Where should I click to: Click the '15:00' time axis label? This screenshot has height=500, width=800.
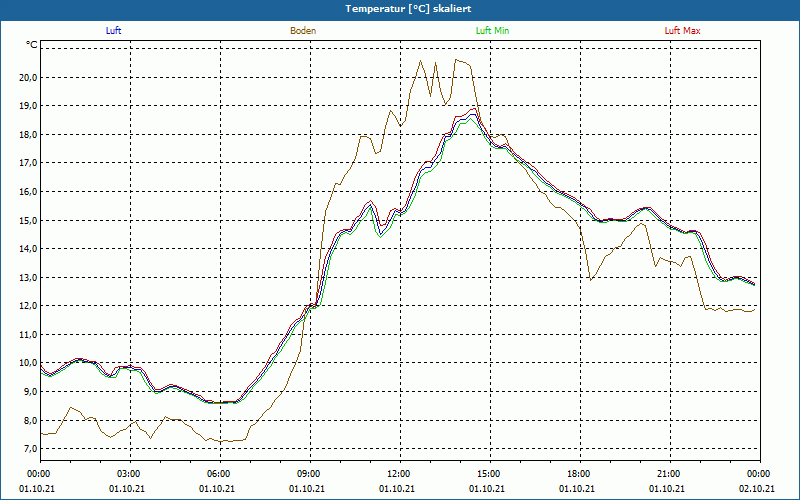(490, 474)
